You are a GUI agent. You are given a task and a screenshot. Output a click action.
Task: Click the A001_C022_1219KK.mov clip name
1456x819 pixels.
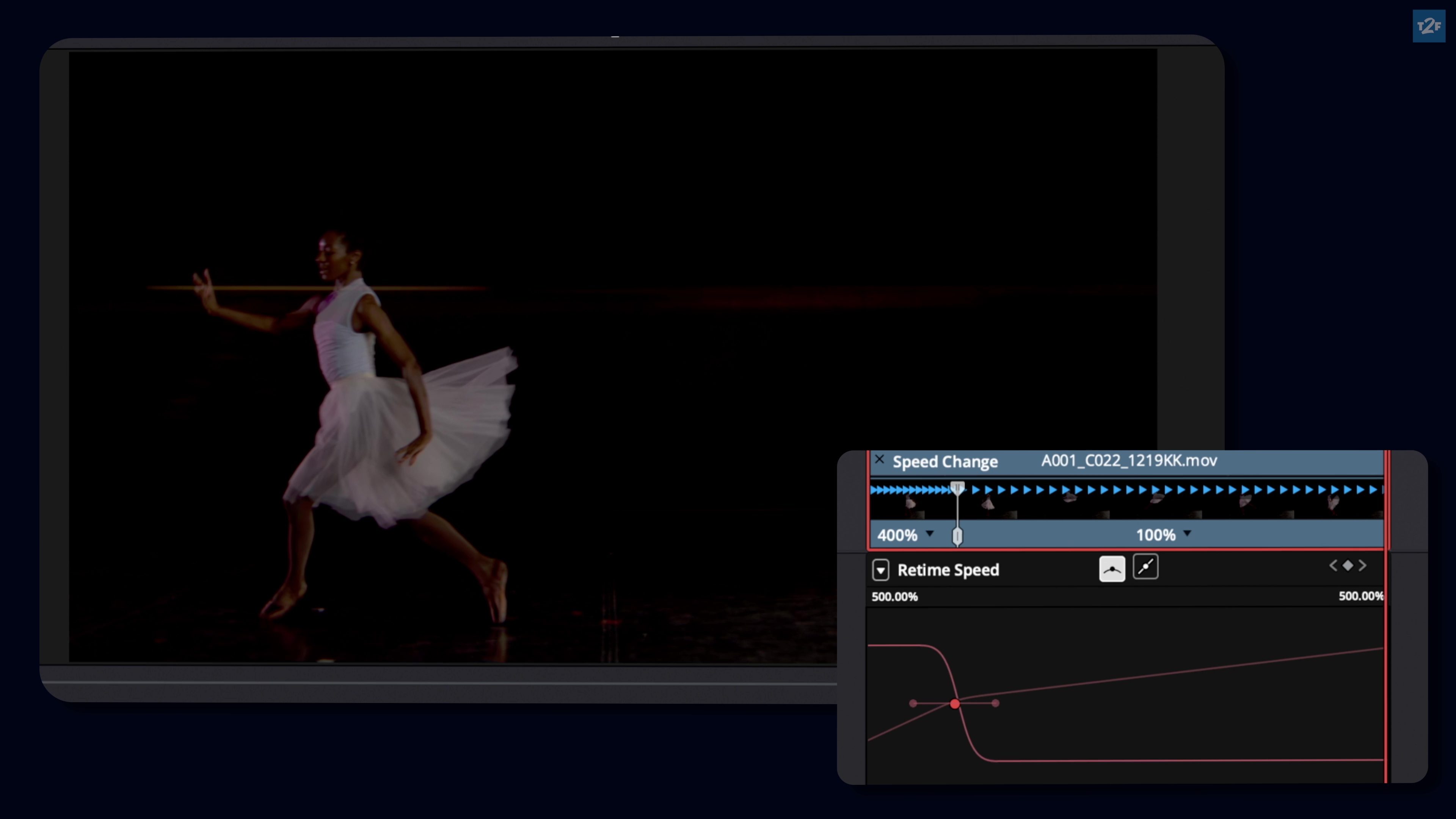click(x=1129, y=461)
